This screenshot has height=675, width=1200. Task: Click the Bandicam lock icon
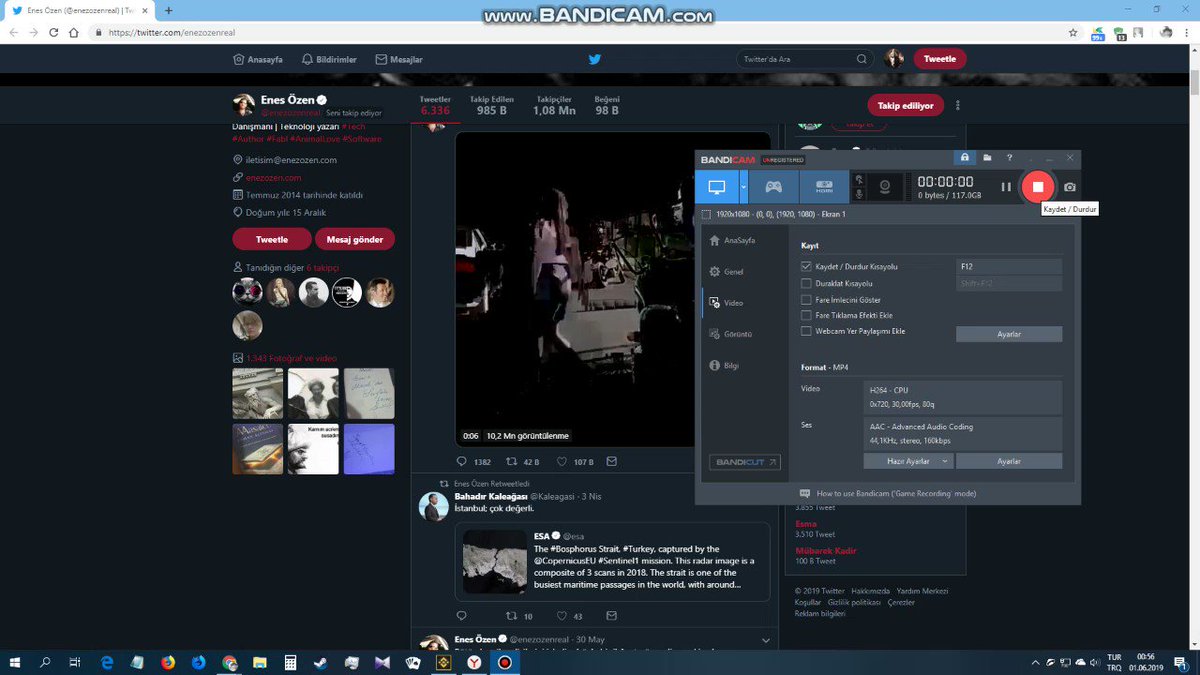pos(964,158)
